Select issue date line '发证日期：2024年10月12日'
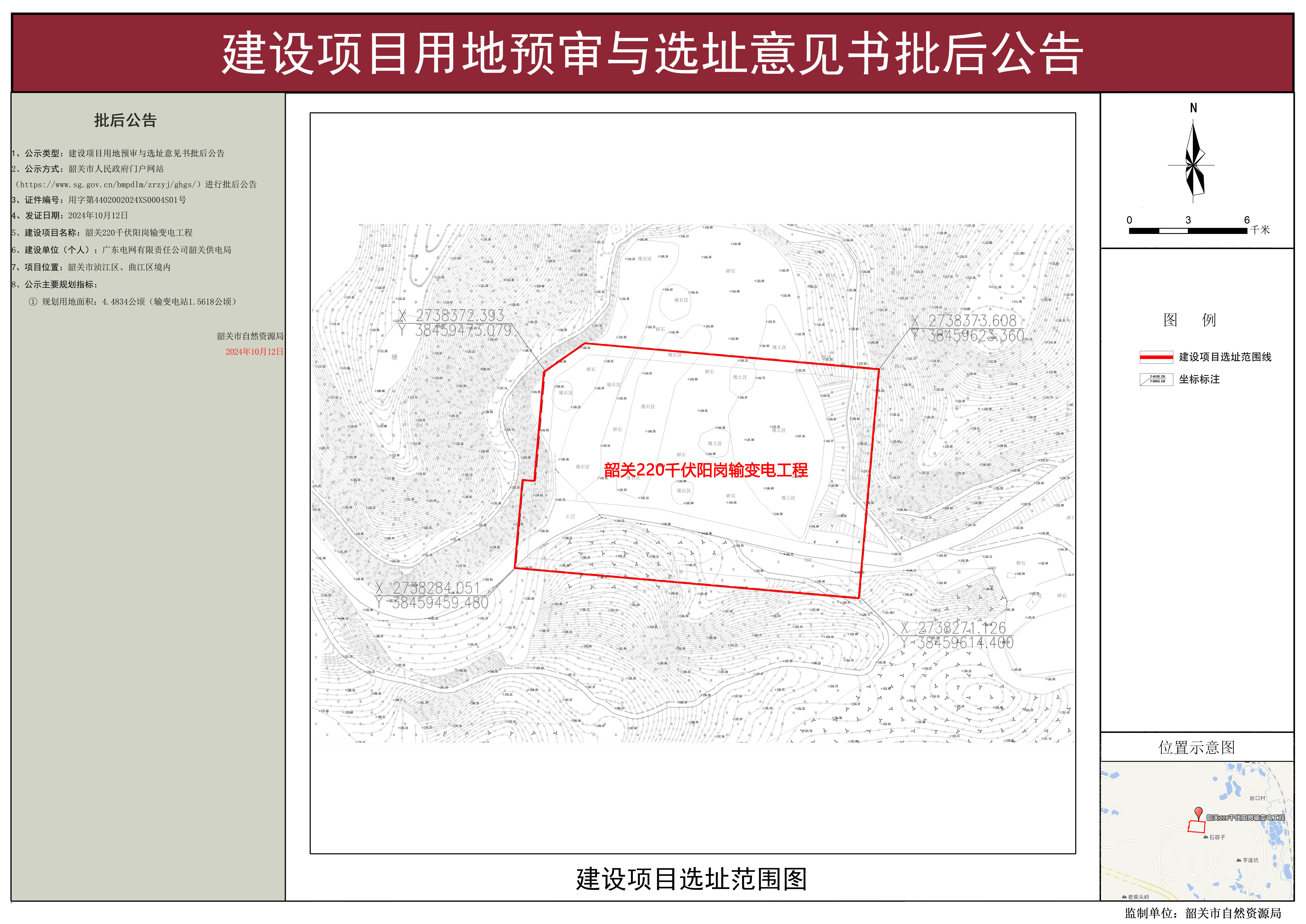Viewport: 1306px width, 924px height. (x=70, y=216)
